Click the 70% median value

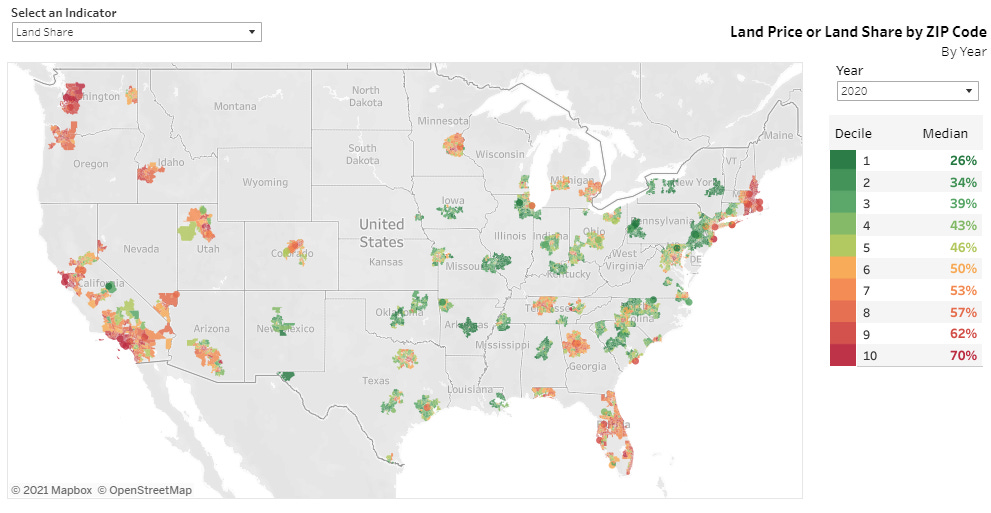963,356
